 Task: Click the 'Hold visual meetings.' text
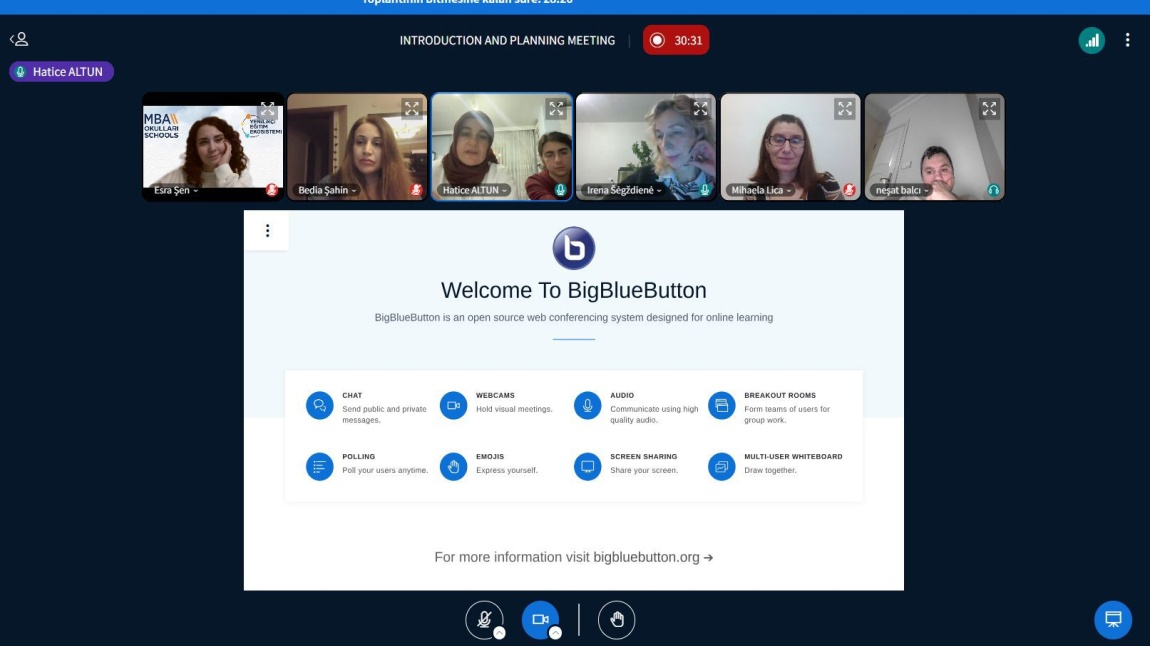point(514,409)
